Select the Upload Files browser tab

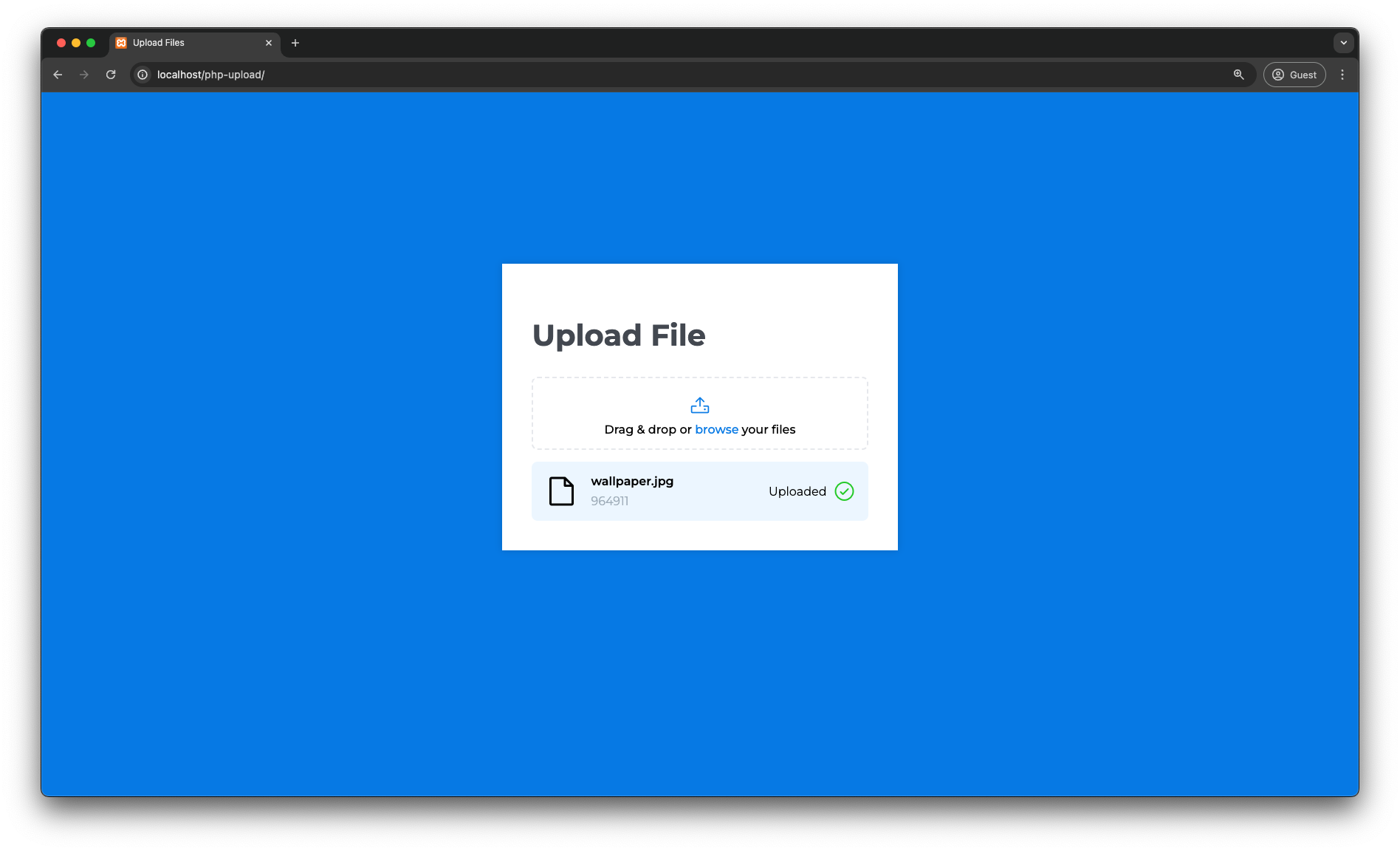tap(195, 43)
